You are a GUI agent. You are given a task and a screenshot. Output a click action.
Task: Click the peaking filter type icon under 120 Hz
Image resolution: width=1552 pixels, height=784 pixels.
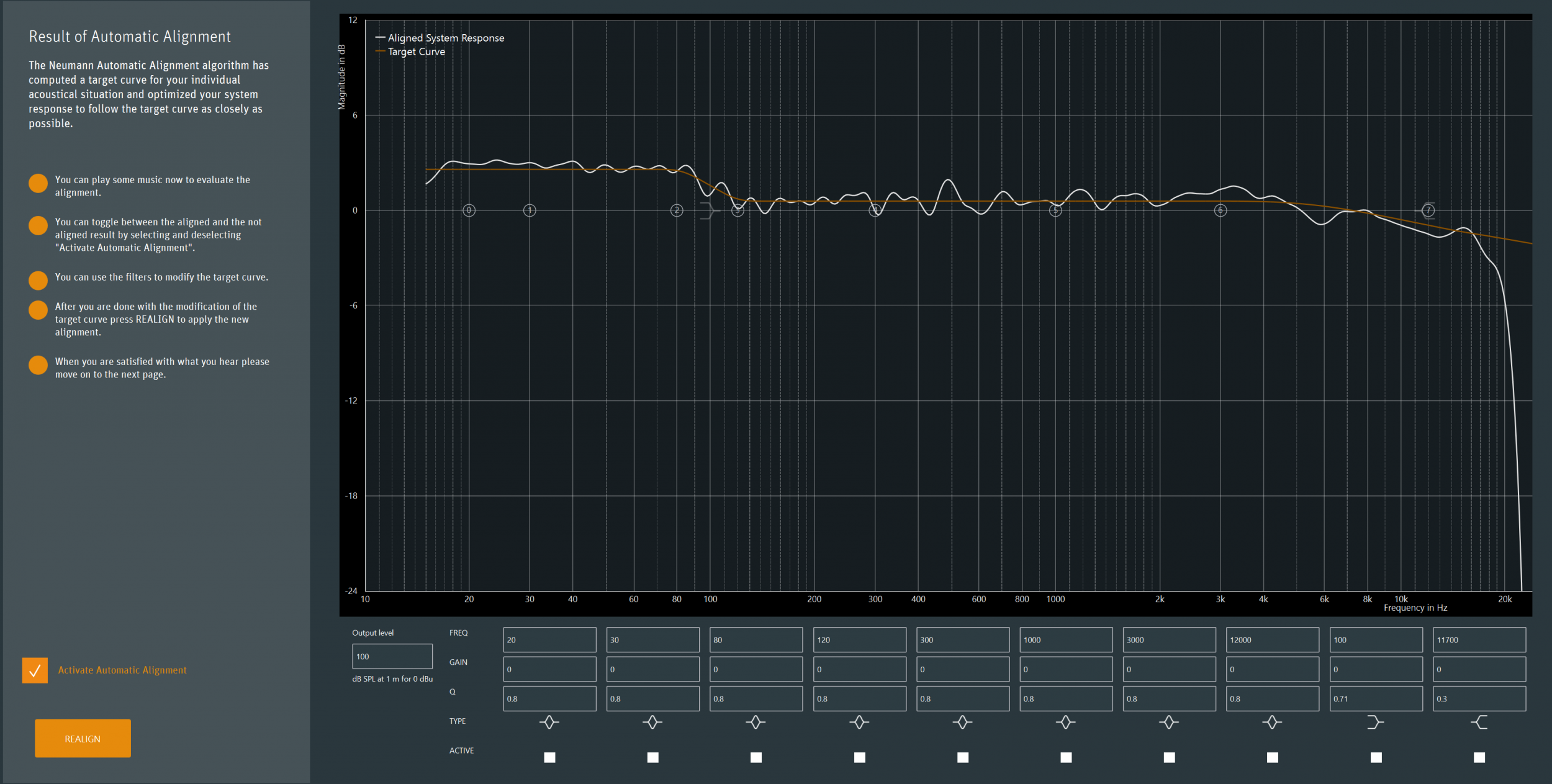coord(859,722)
